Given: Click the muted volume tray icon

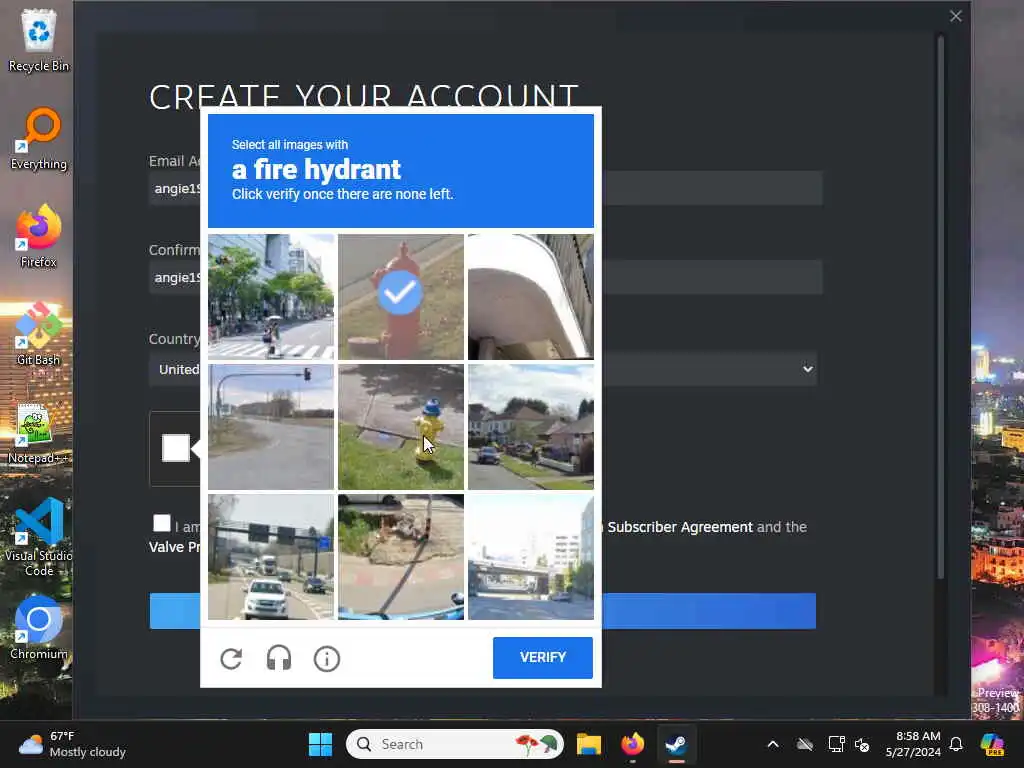Looking at the screenshot, I should click(x=862, y=744).
